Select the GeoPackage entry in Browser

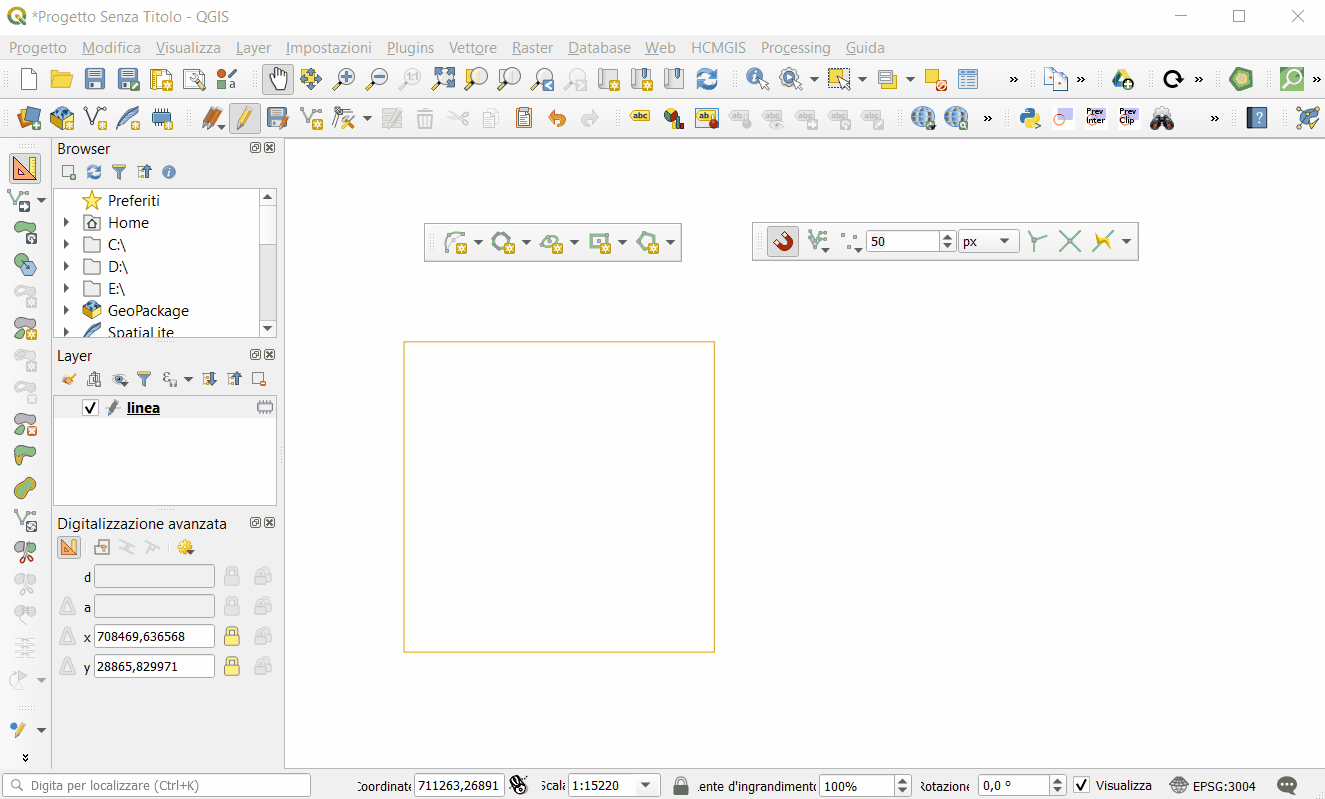147,311
